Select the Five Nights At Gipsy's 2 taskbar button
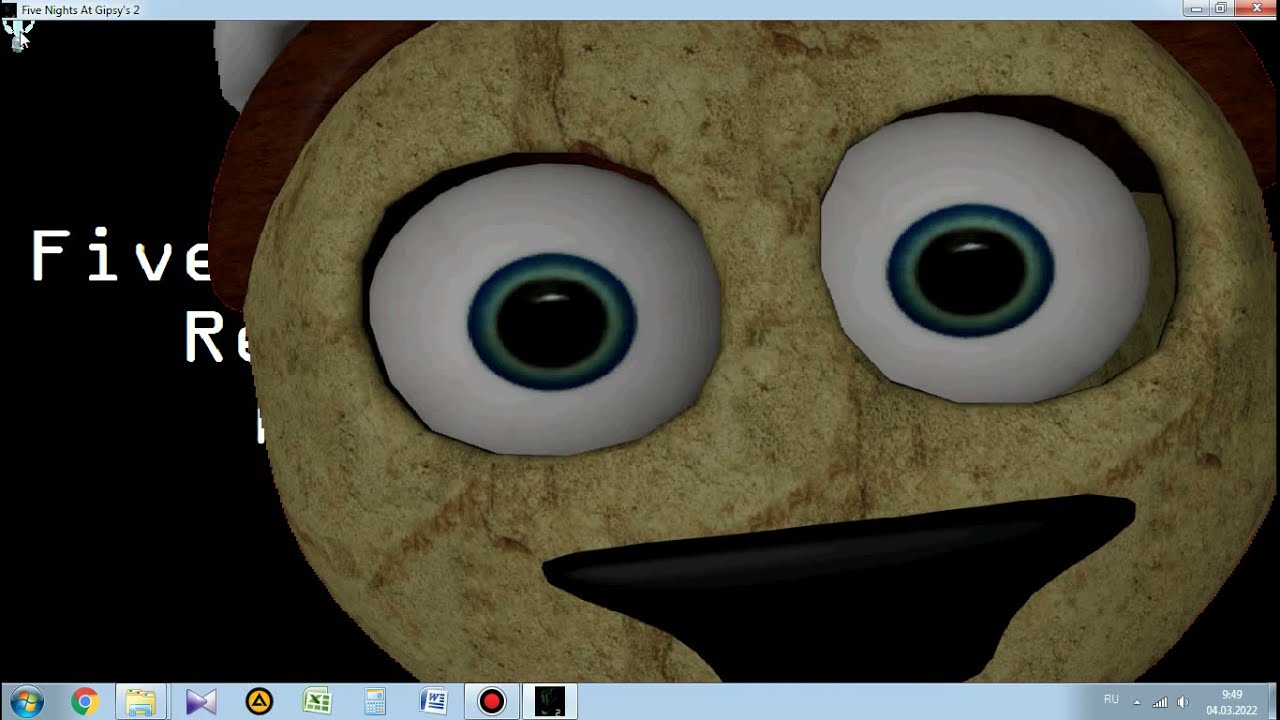This screenshot has height=720, width=1280. click(550, 702)
